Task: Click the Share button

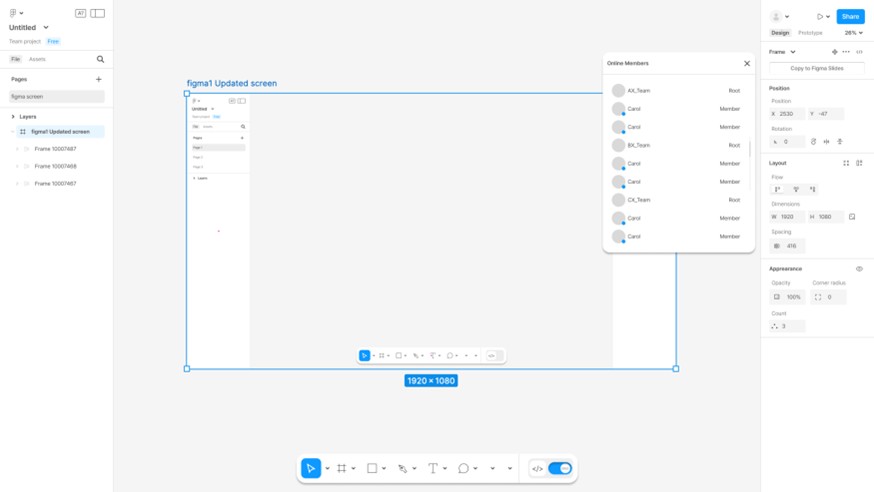Action: point(850,16)
